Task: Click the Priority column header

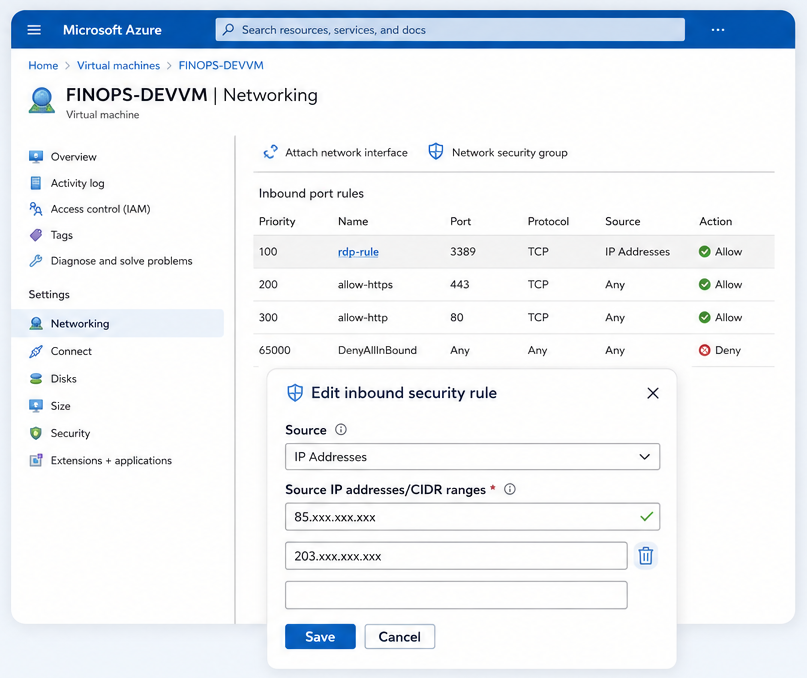Action: point(277,221)
